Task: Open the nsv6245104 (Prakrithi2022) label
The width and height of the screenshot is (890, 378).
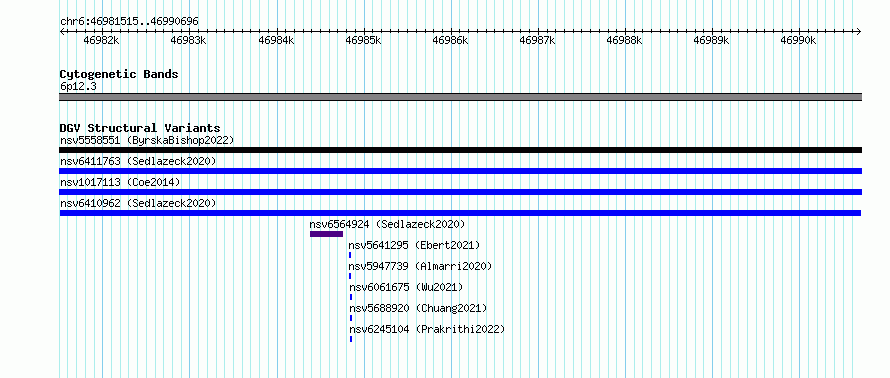Action: click(427, 329)
